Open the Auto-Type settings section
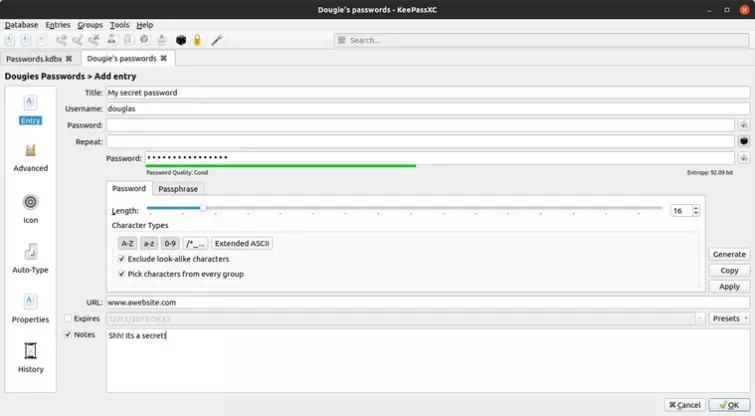The image size is (755, 416). click(x=30, y=257)
